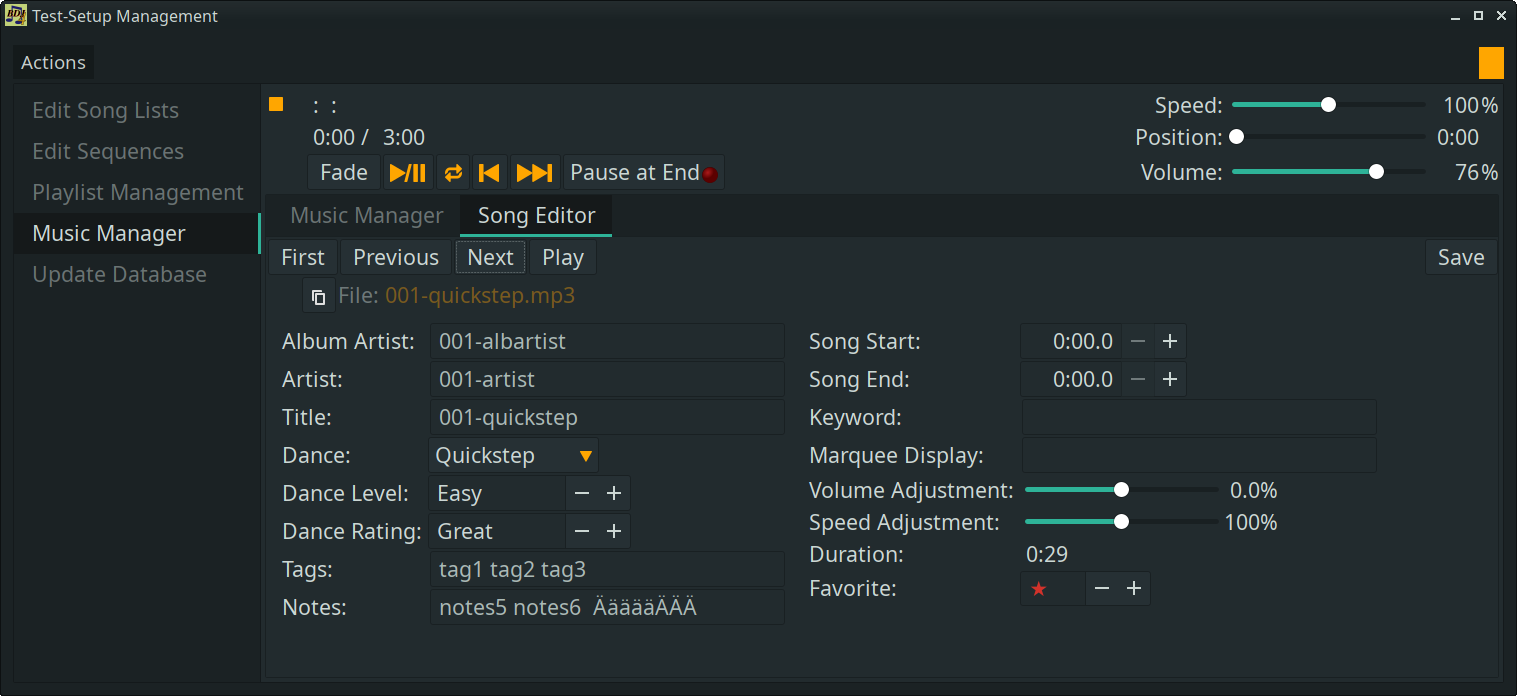1517x696 pixels.
Task: Increase the Dance Rating value
Action: point(614,532)
